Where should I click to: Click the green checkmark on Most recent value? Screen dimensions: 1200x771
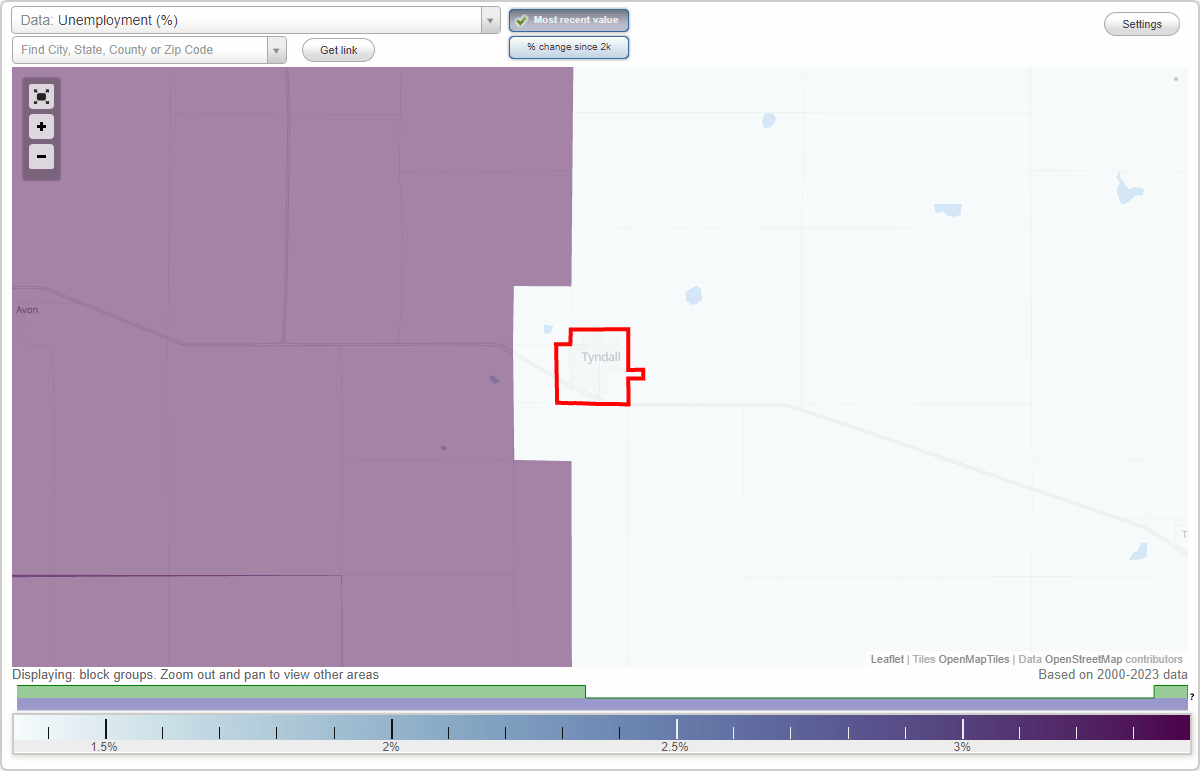(x=521, y=19)
